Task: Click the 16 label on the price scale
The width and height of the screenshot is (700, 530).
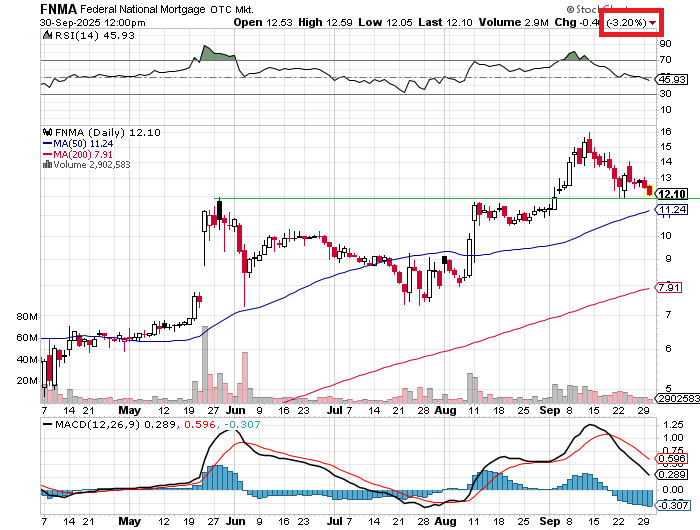Action: point(666,131)
